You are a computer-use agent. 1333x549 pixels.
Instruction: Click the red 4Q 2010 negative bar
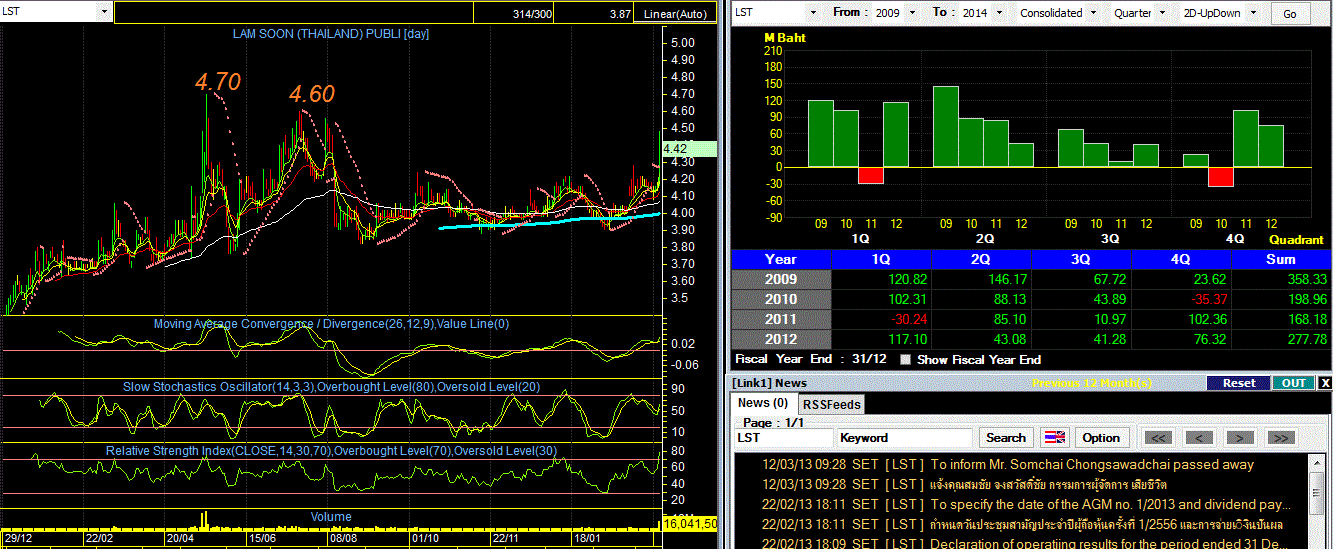[1220, 177]
